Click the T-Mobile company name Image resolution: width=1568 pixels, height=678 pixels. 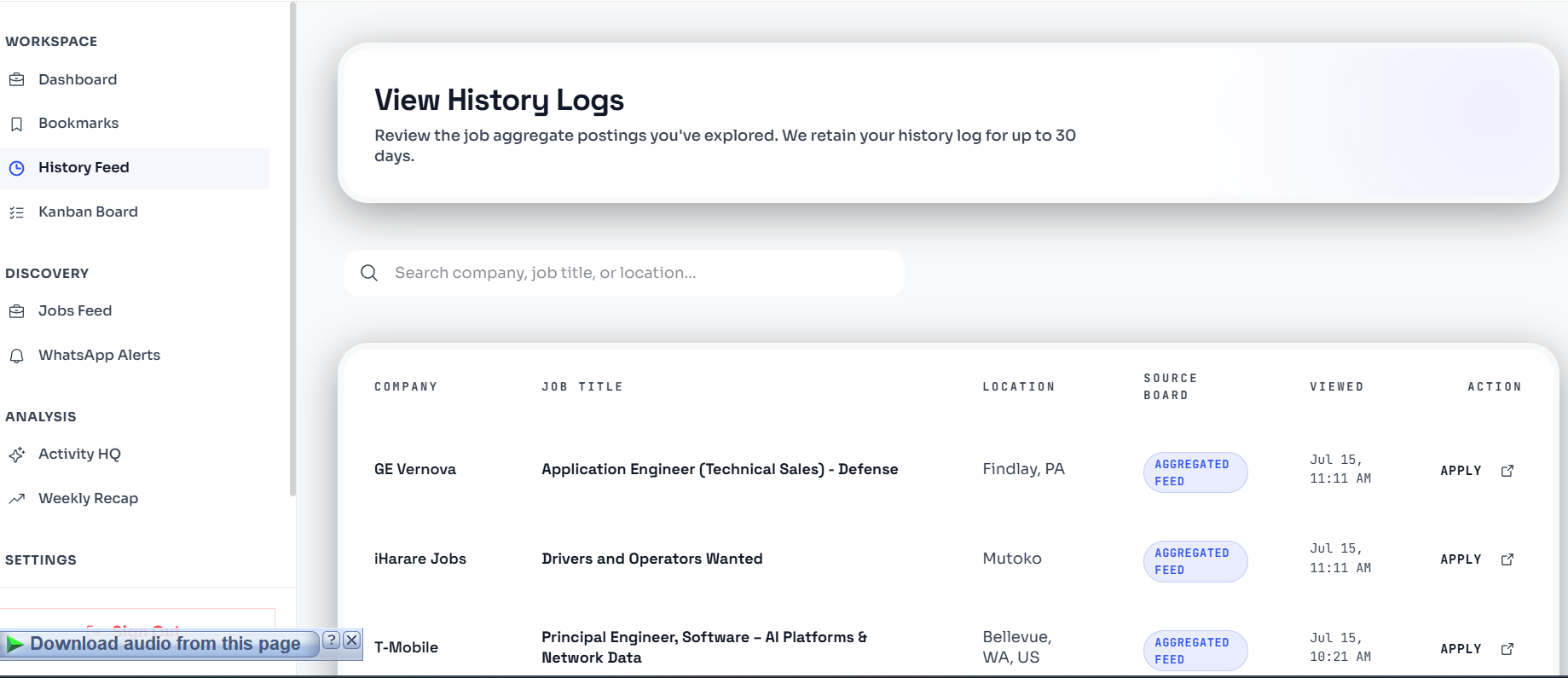point(406,647)
